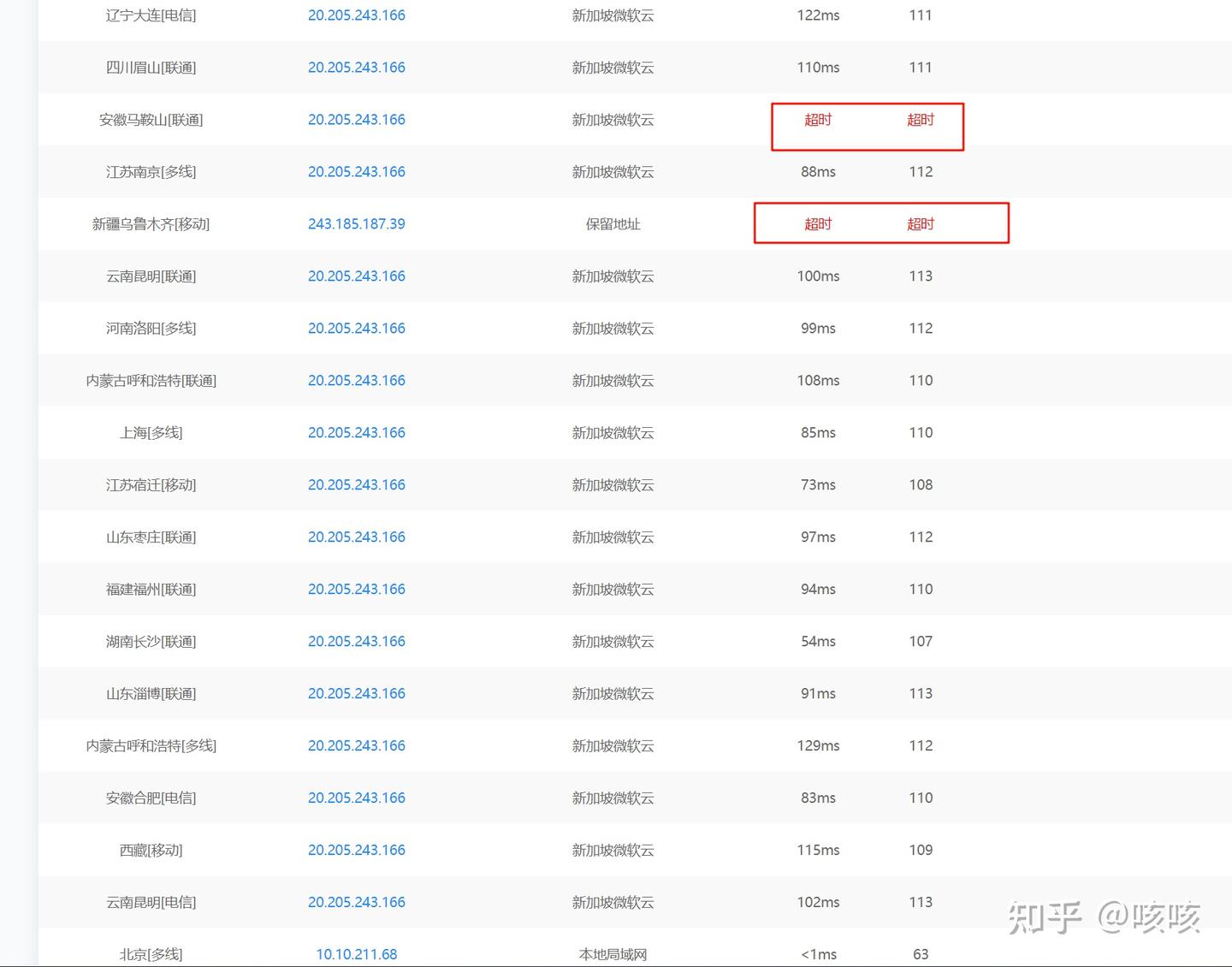Select the 河南洛阳[多线] node name
The image size is (1232, 967).
point(151,329)
